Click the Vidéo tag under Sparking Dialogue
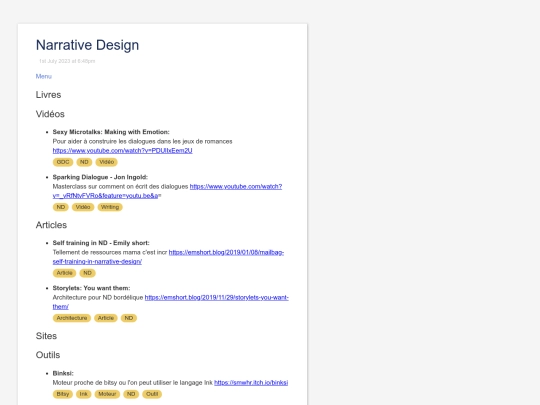Screen dimensions: 540x405 (83, 207)
